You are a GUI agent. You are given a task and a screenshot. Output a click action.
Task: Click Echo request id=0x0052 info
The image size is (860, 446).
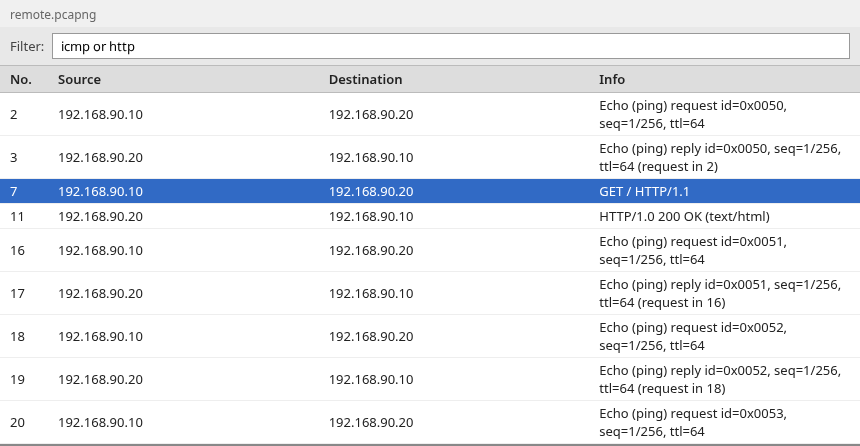tap(693, 336)
